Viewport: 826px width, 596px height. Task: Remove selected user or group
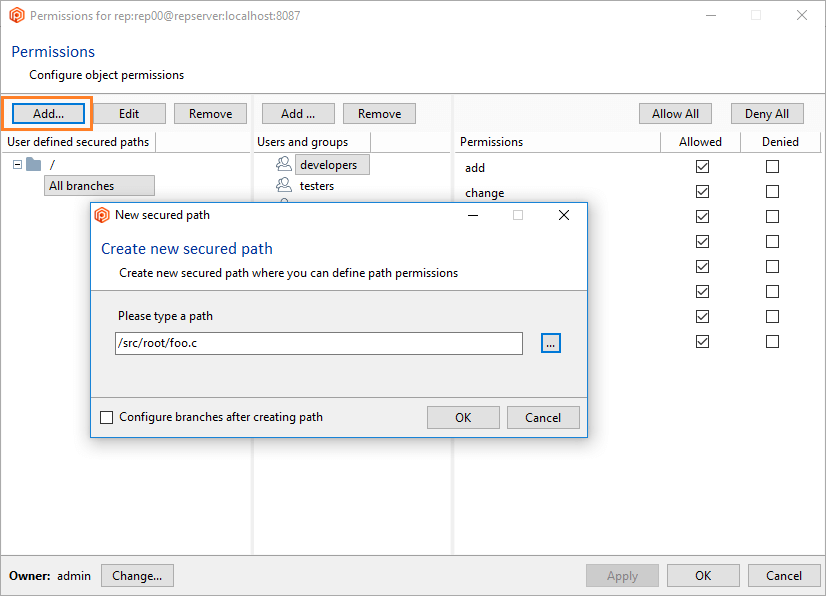coord(379,113)
